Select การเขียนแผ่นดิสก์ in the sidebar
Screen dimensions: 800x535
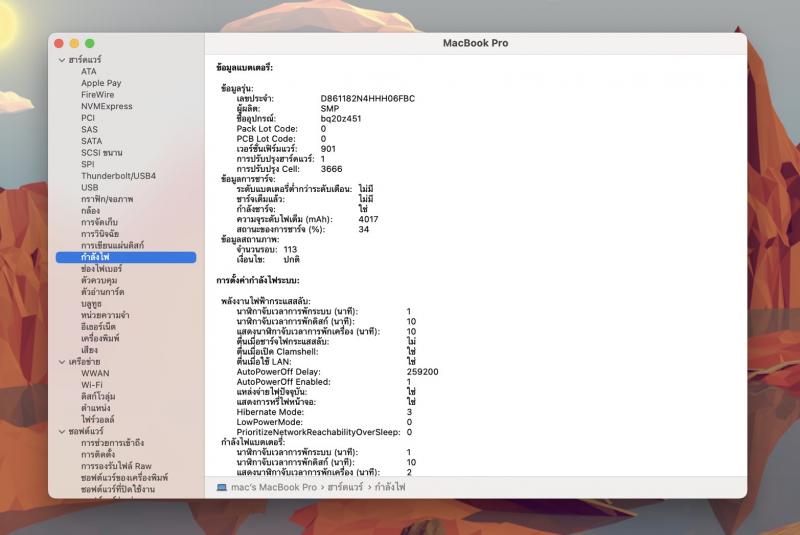tap(112, 245)
